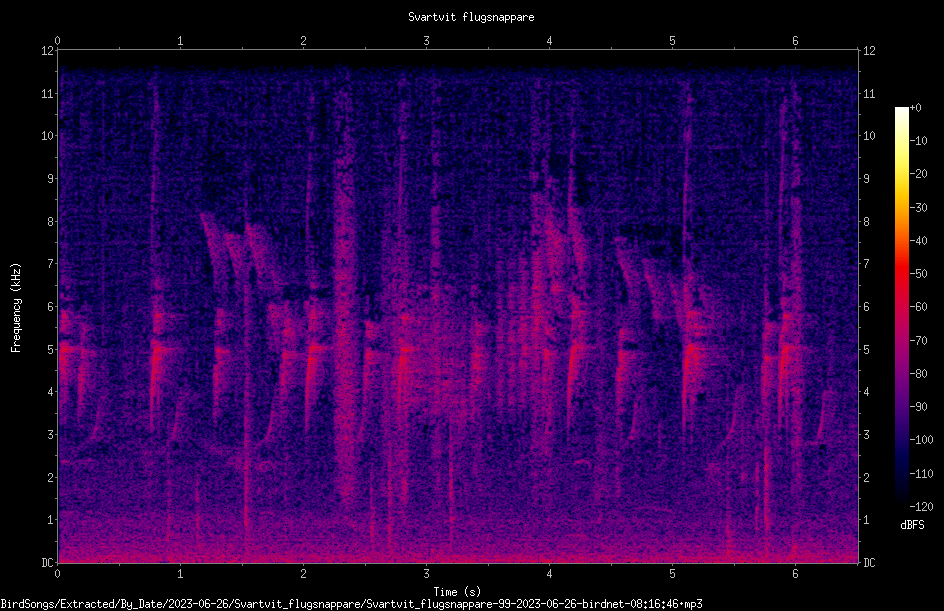Click the right '3' kHz tick label
The image size is (944, 611).
pos(866,435)
